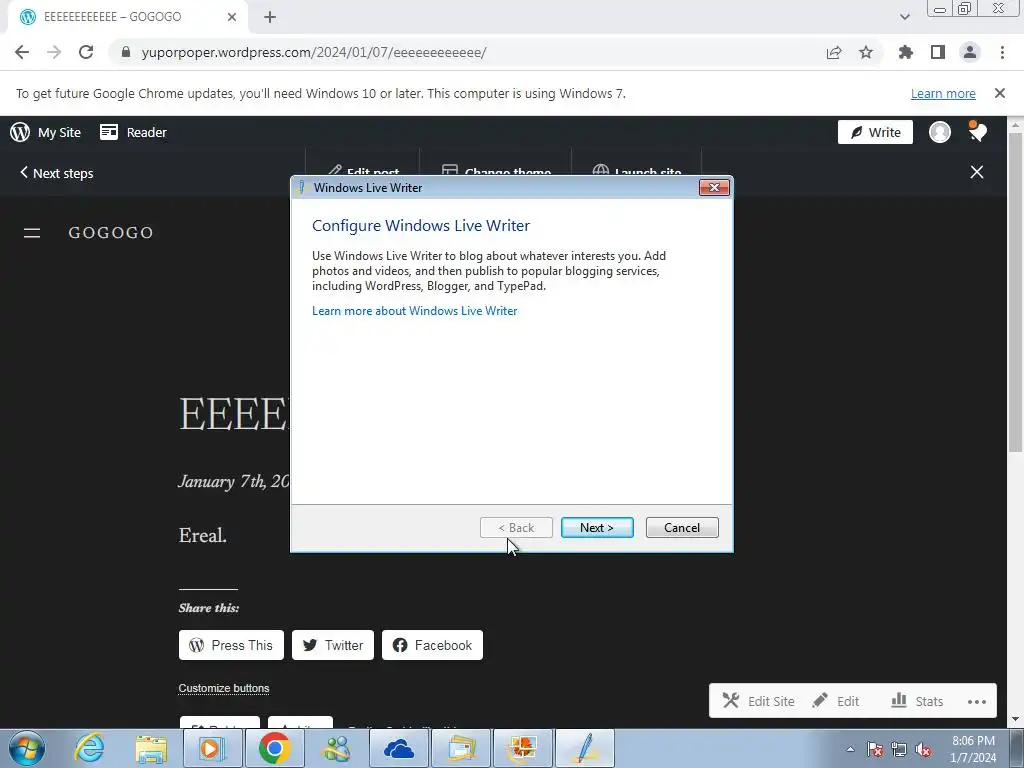Click the Write button

click(x=875, y=133)
